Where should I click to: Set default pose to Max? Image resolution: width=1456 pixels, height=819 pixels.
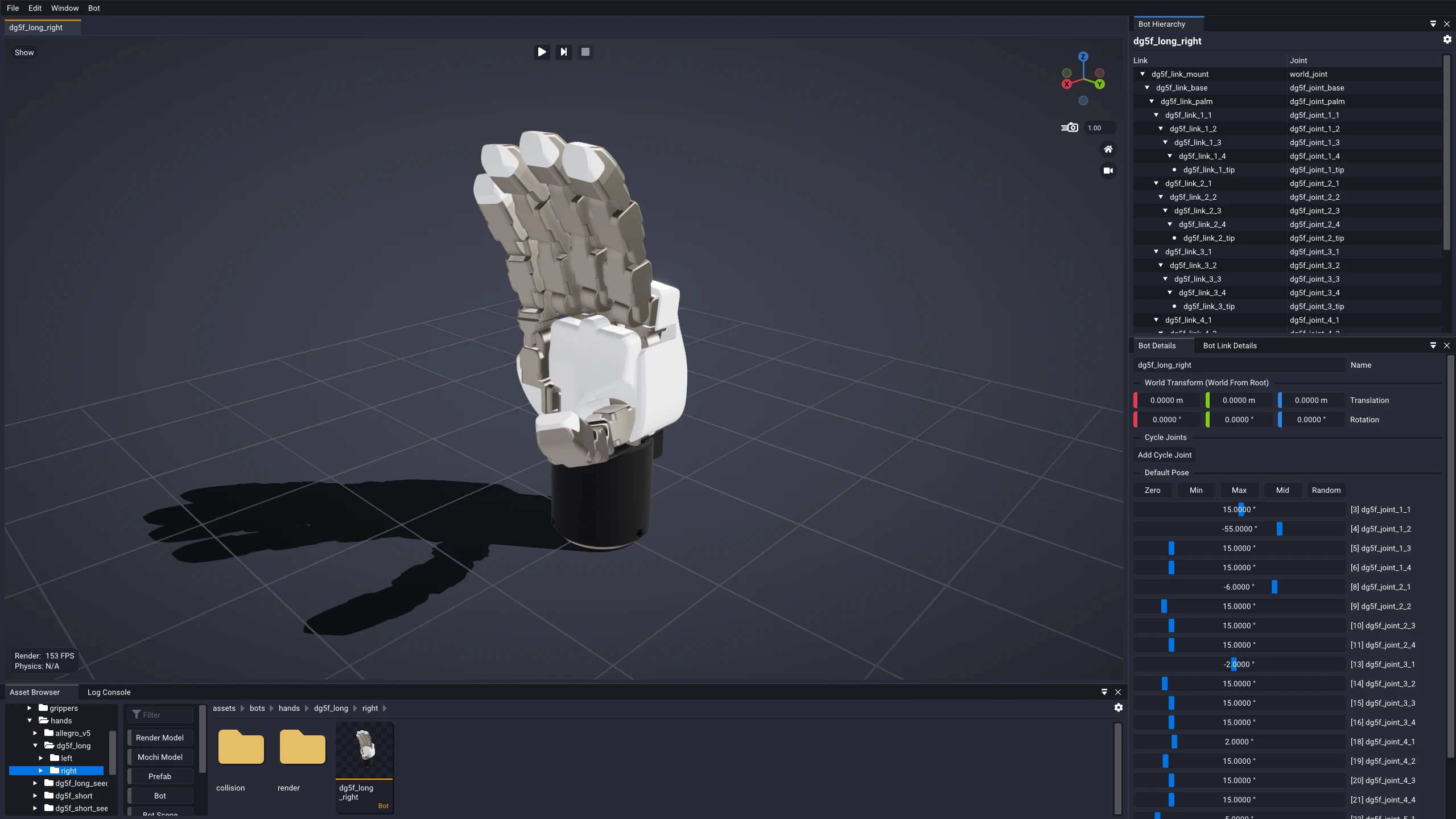coord(1239,490)
